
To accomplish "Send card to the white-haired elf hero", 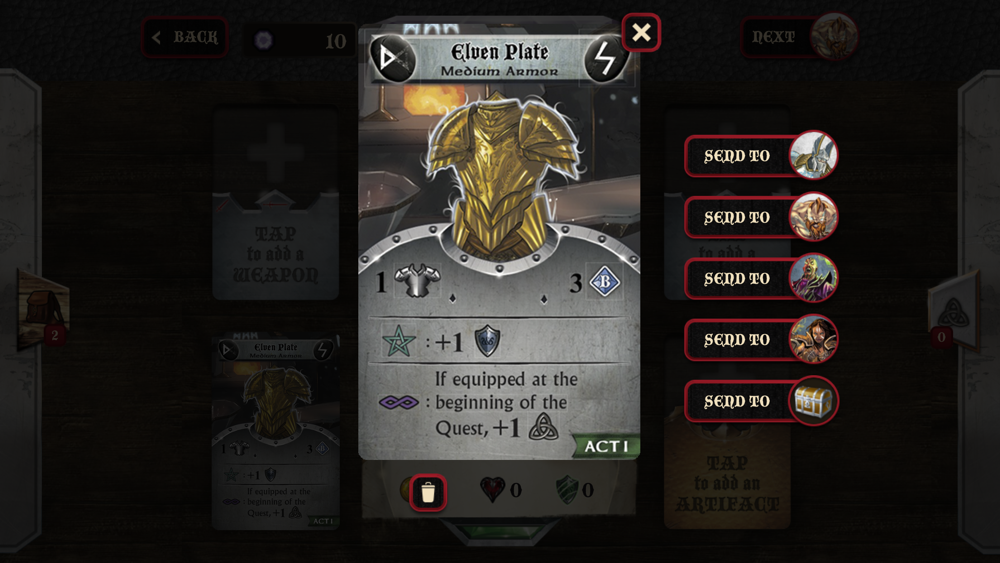I will [x=761, y=156].
